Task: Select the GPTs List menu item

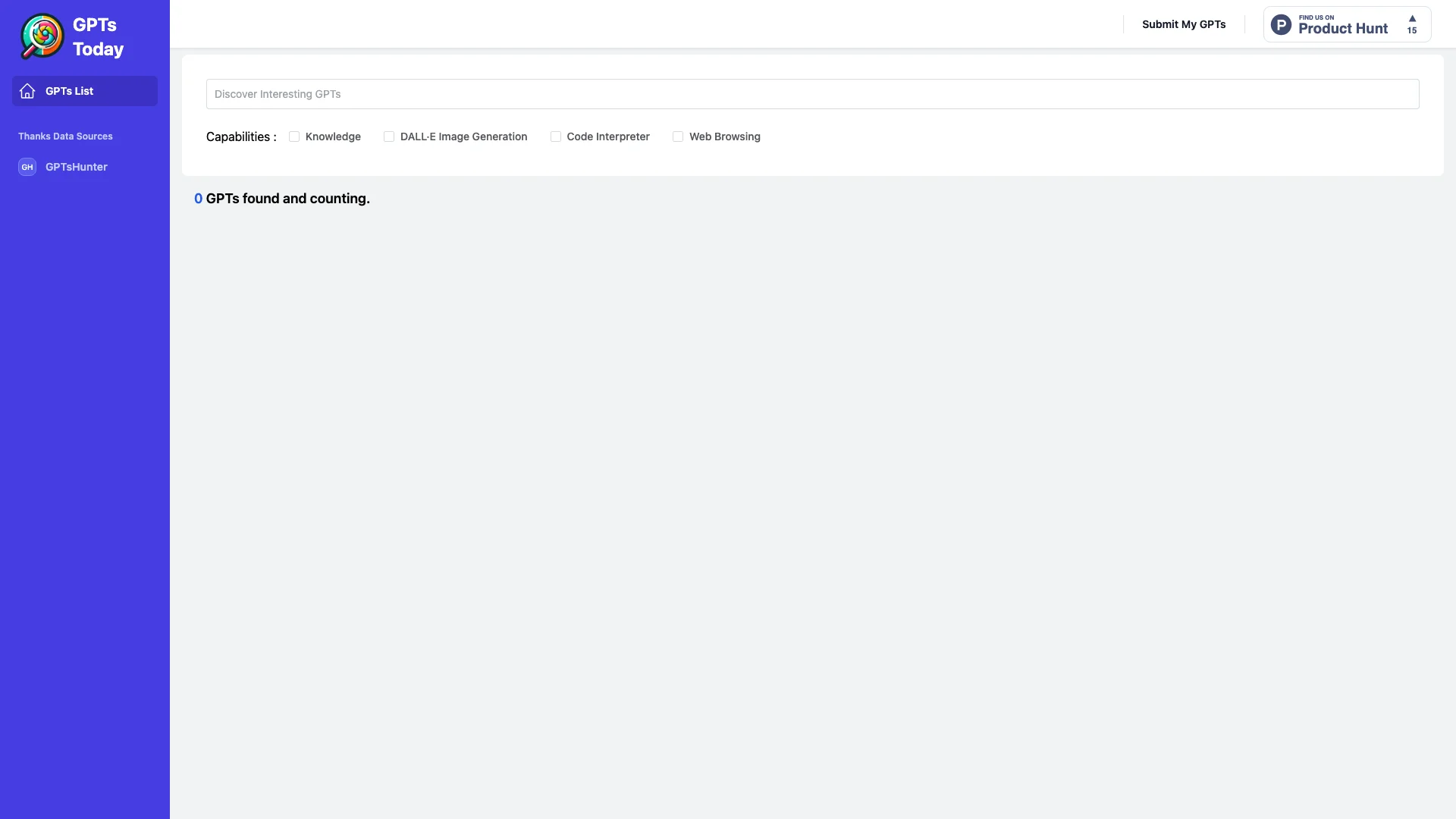Action: (85, 91)
